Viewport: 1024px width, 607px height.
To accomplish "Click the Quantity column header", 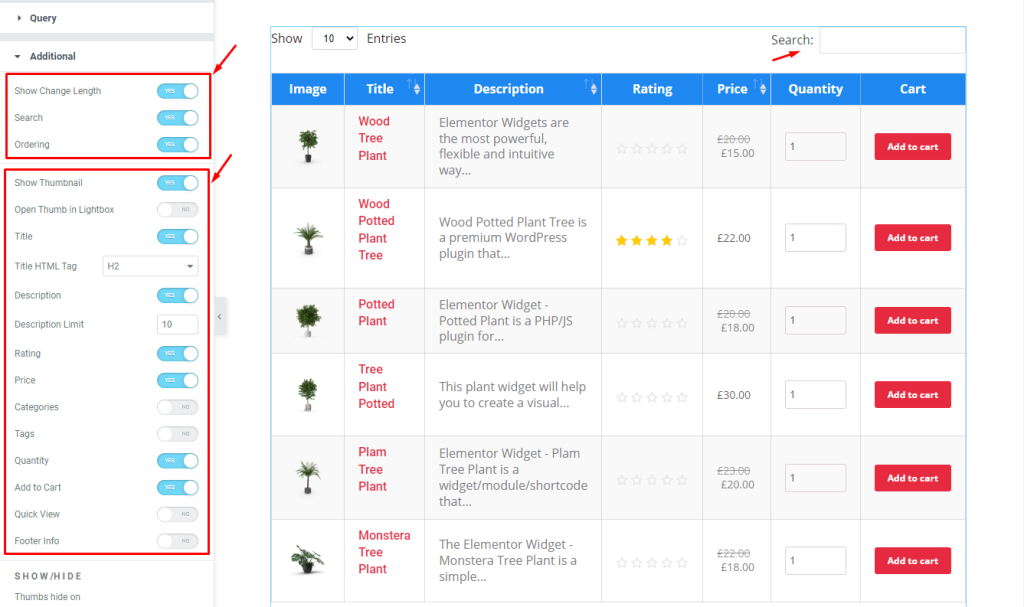I will tap(815, 89).
